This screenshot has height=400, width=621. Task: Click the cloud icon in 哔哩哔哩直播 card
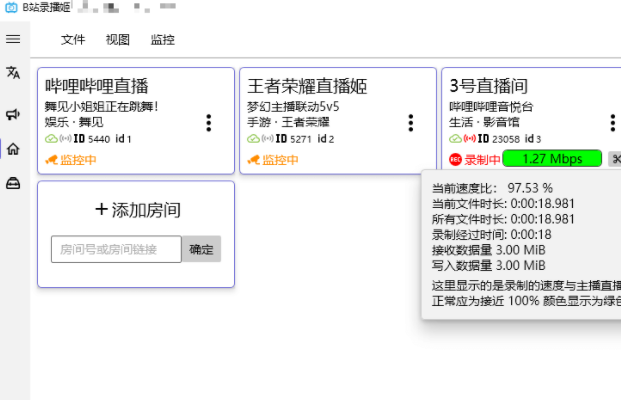[x=51, y=139]
